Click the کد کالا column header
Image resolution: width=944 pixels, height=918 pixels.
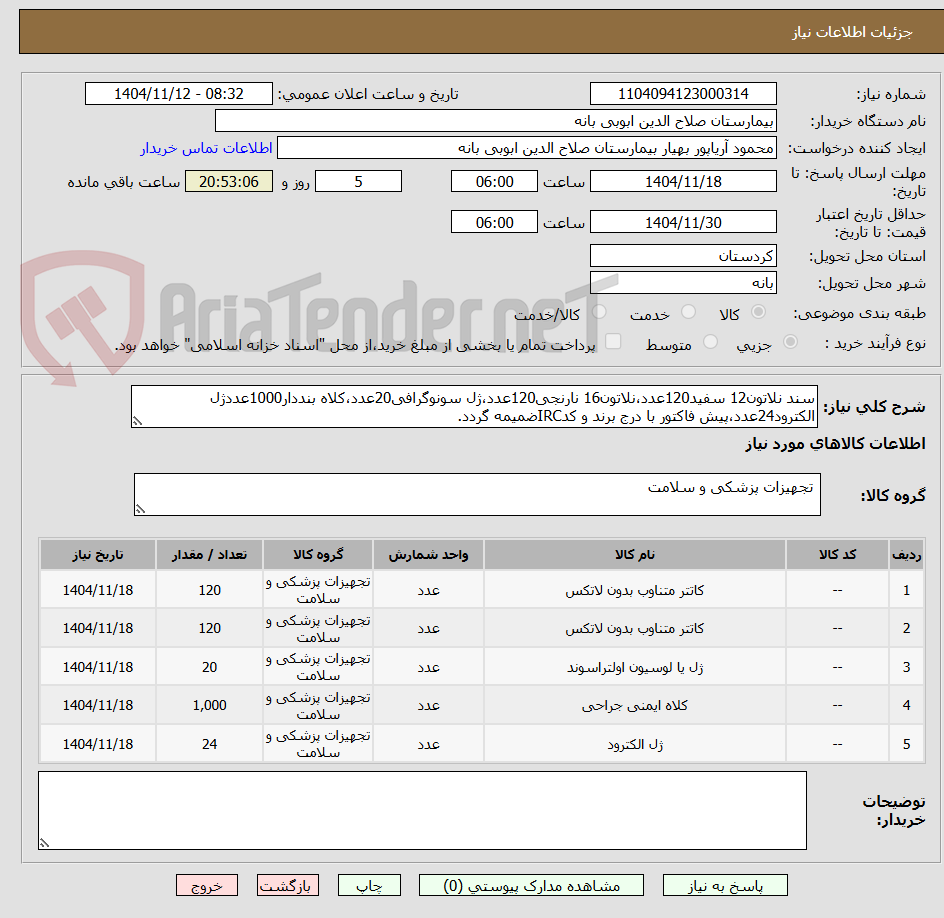tap(837, 554)
